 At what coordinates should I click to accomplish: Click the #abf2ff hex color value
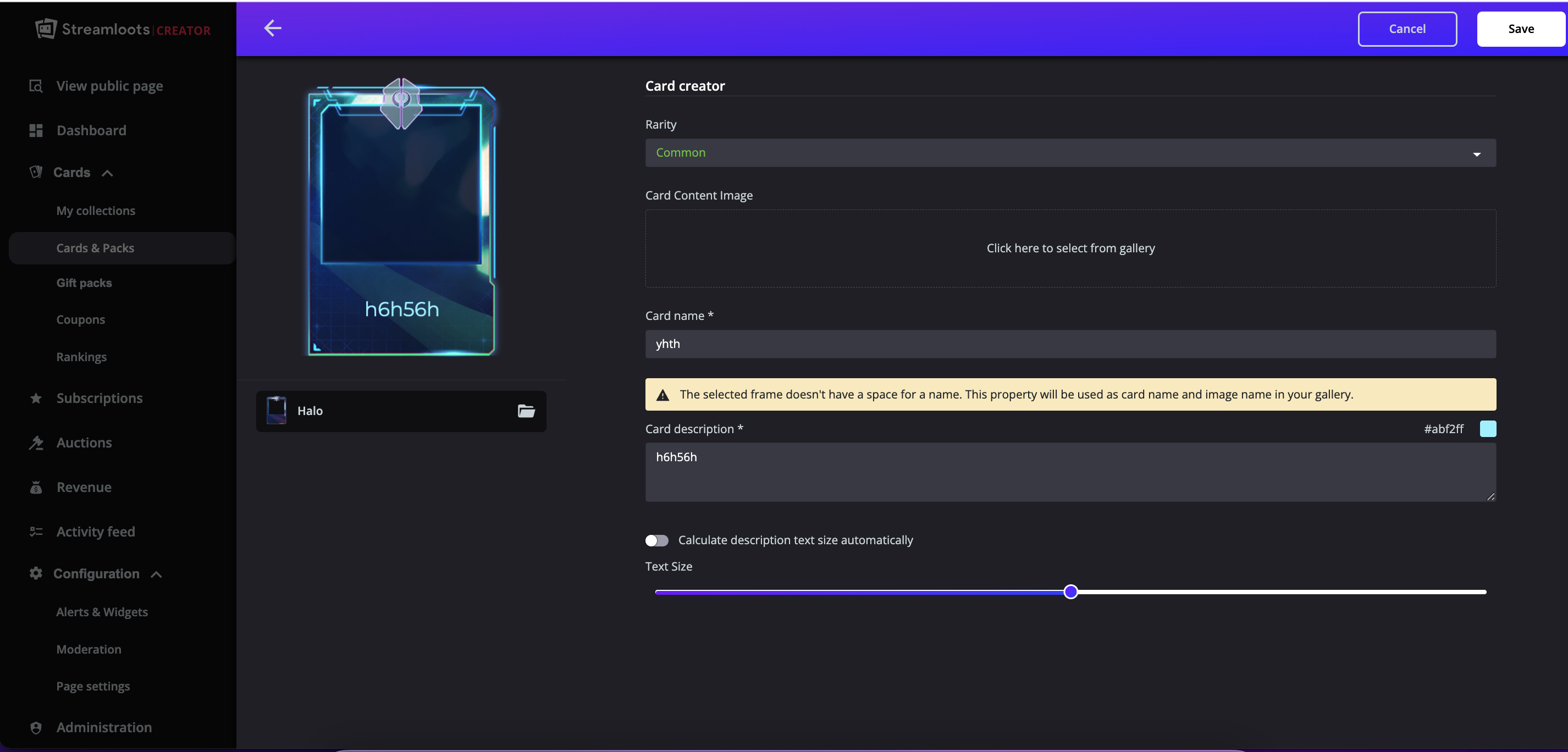coord(1443,429)
